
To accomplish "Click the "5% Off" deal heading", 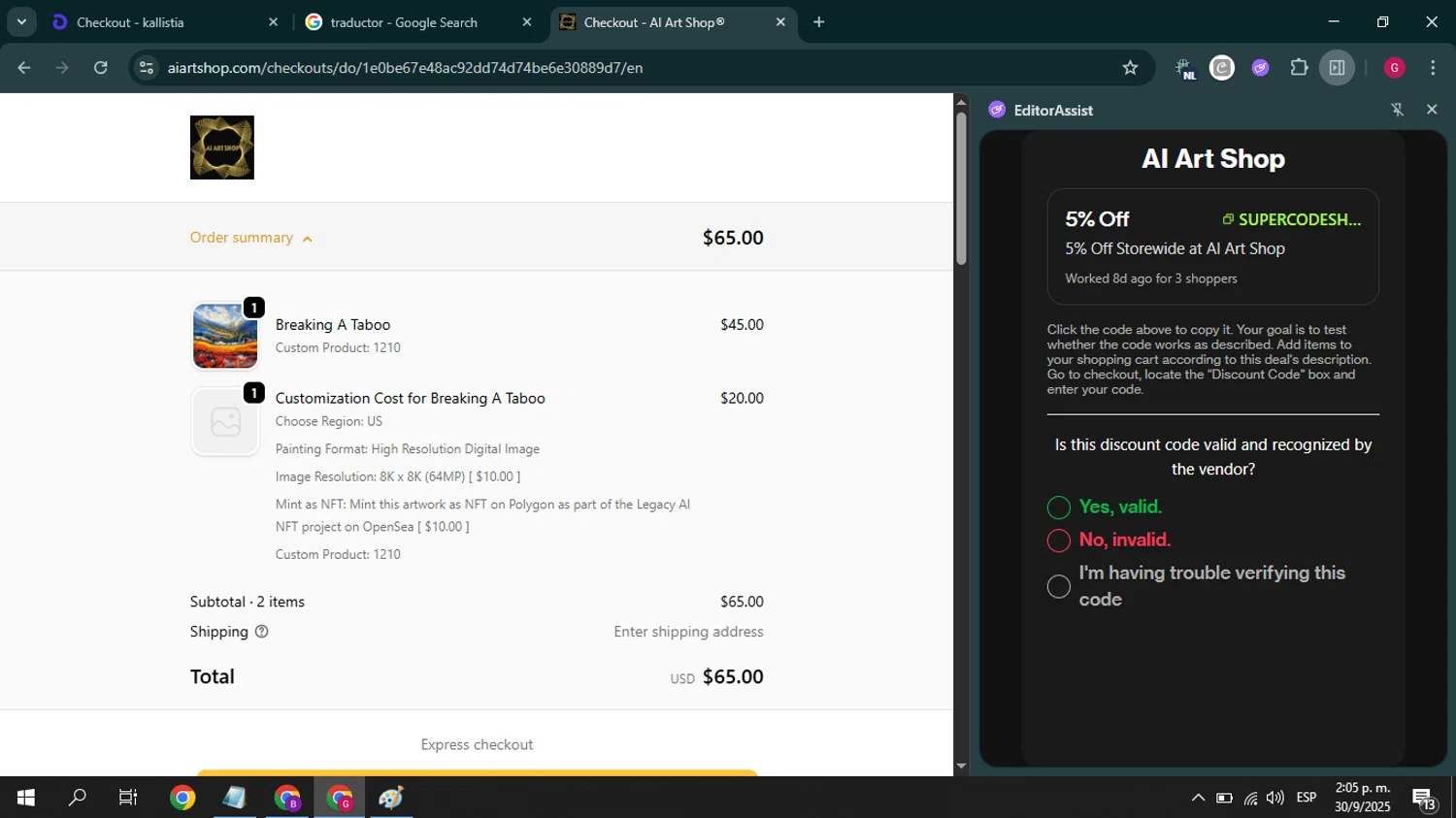I will (1097, 219).
